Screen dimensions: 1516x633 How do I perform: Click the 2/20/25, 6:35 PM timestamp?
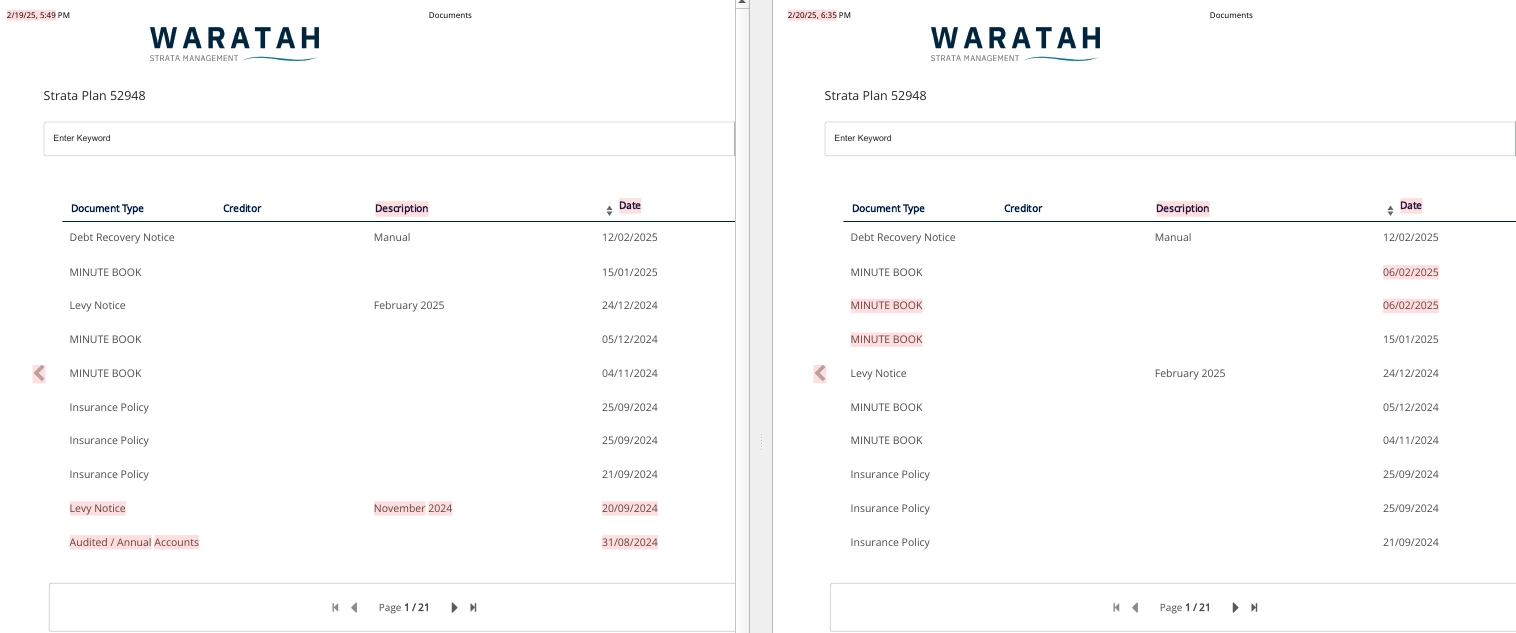(819, 15)
